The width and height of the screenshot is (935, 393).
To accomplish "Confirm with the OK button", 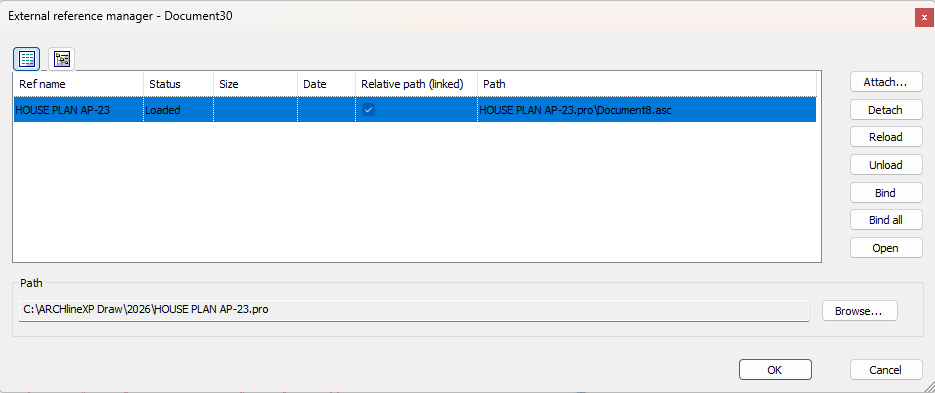I will pos(775,370).
